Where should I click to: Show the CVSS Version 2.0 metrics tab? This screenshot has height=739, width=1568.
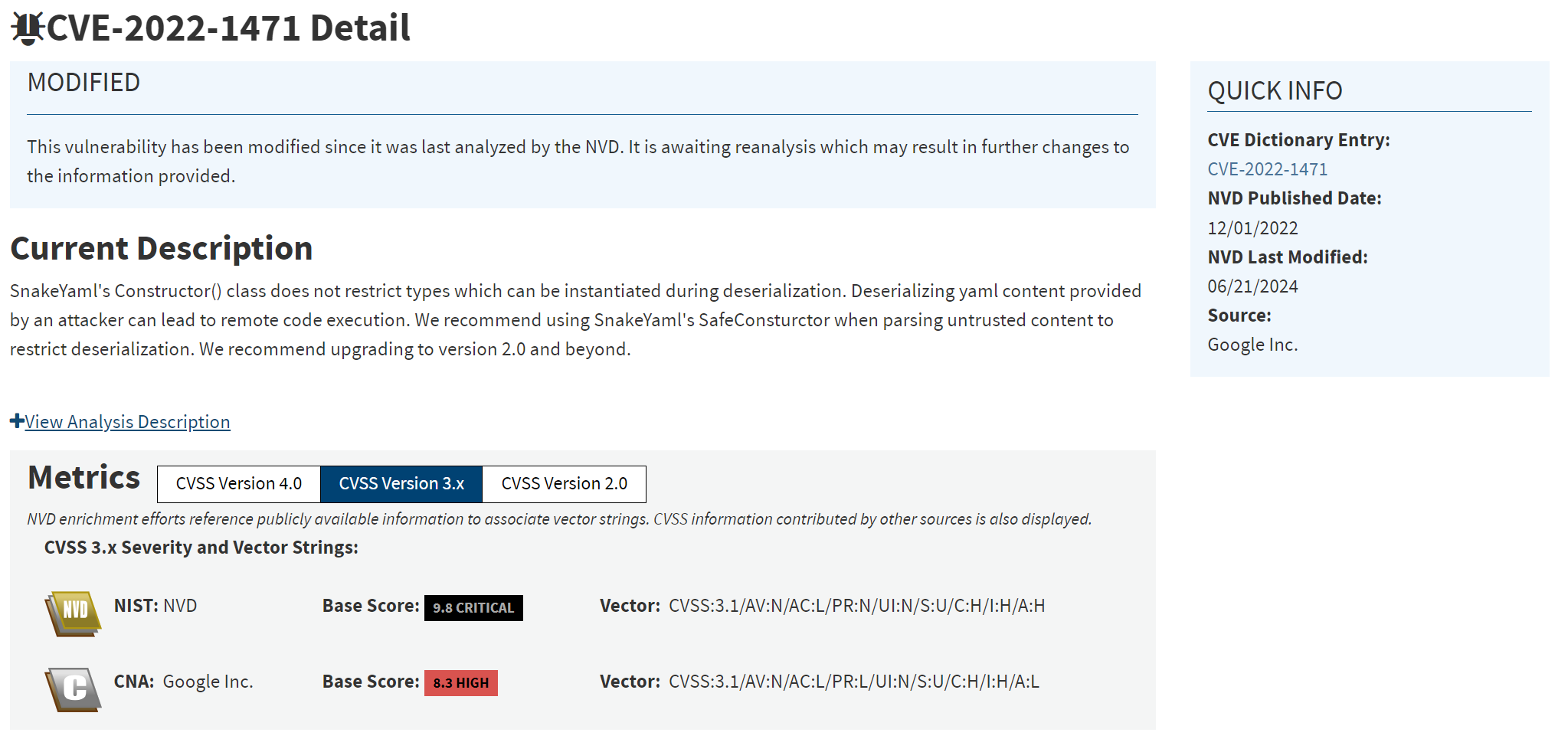click(x=564, y=484)
